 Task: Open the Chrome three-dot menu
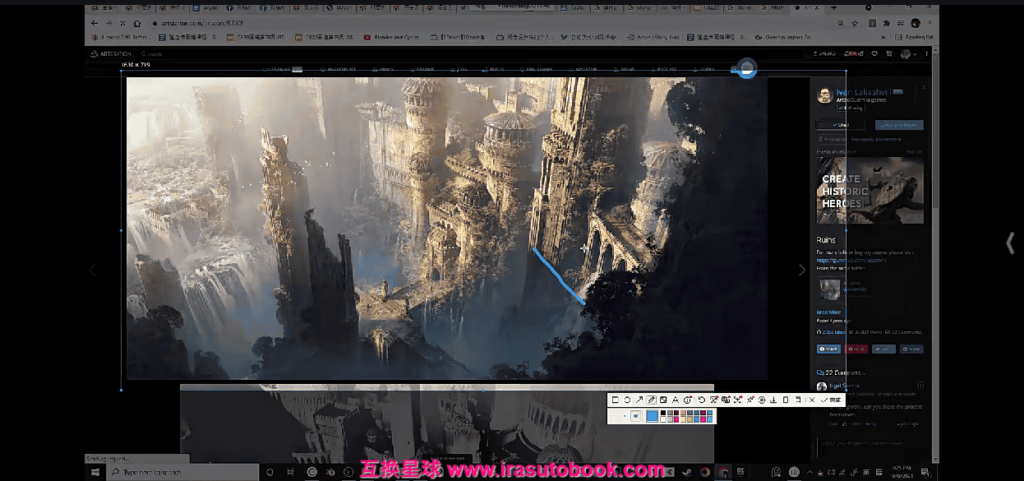tap(930, 23)
